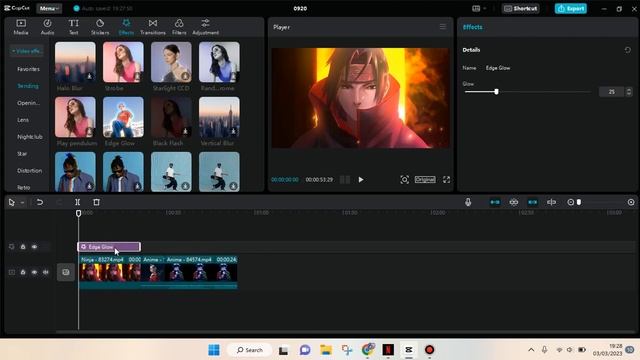Undo the last action
This screenshot has width=640, height=360.
tap(40, 202)
